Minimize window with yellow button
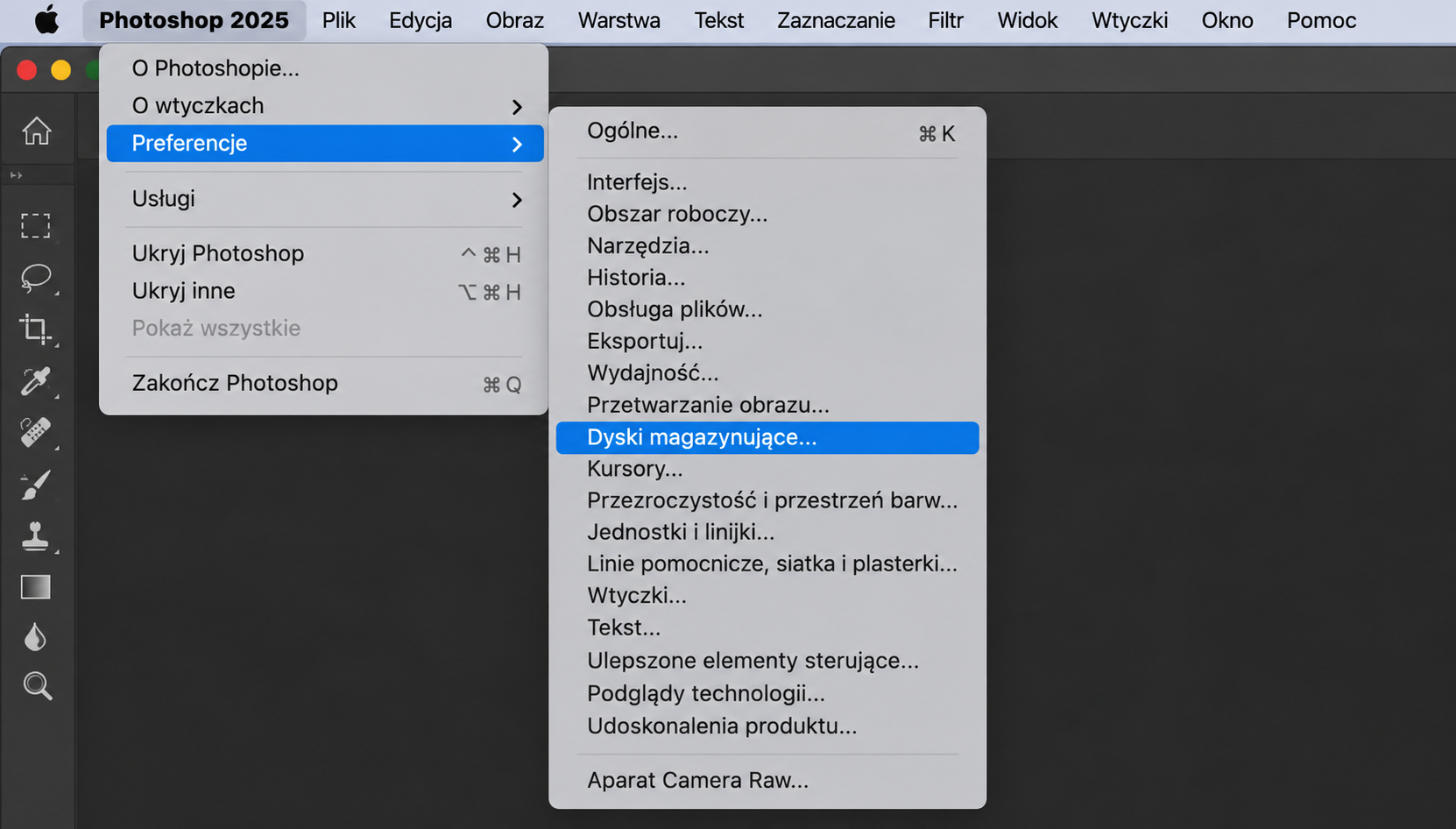This screenshot has width=1456, height=829. [x=60, y=70]
